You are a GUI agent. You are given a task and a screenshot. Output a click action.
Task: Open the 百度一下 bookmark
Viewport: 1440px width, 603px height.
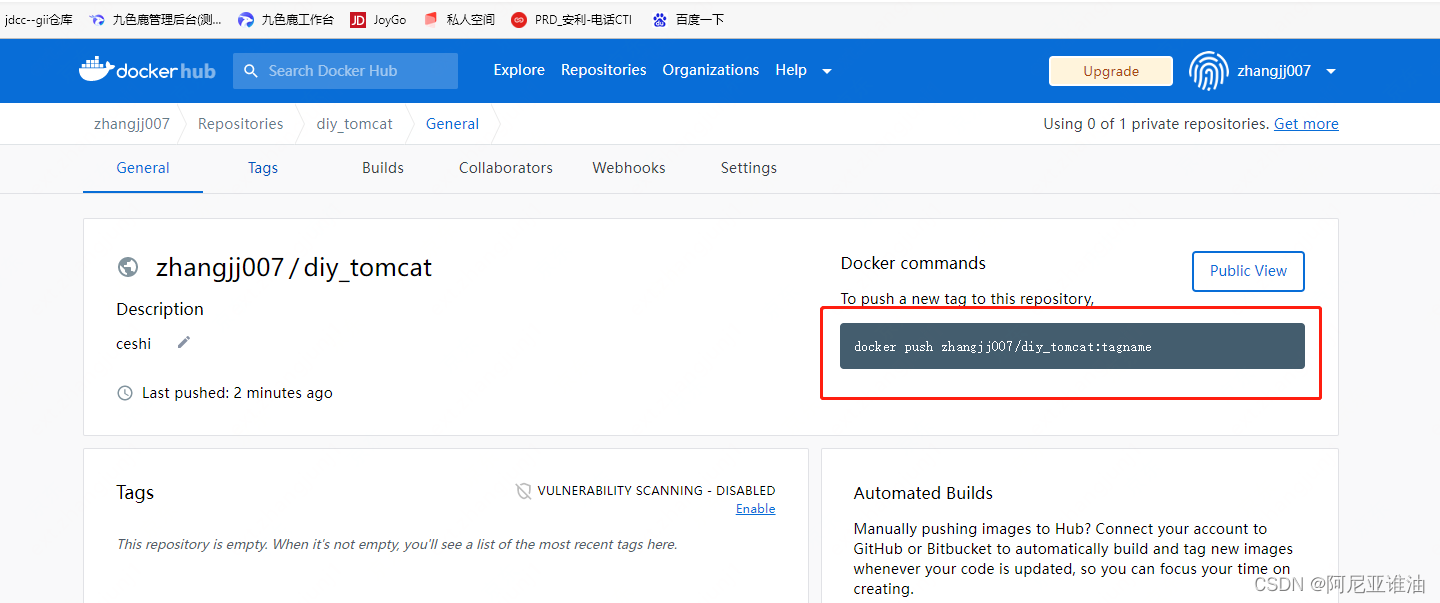pyautogui.click(x=688, y=19)
